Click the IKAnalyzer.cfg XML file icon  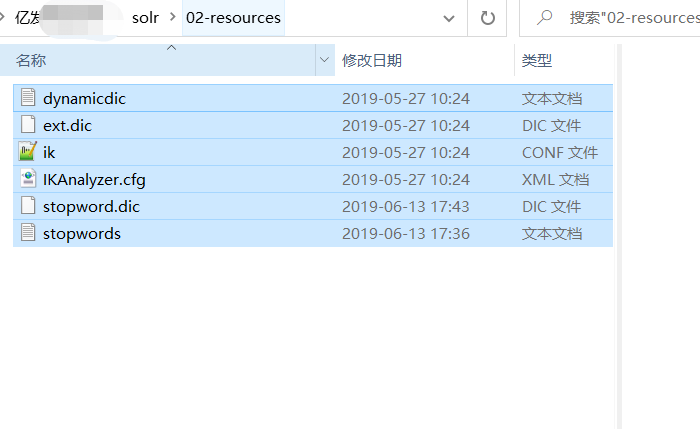28,179
